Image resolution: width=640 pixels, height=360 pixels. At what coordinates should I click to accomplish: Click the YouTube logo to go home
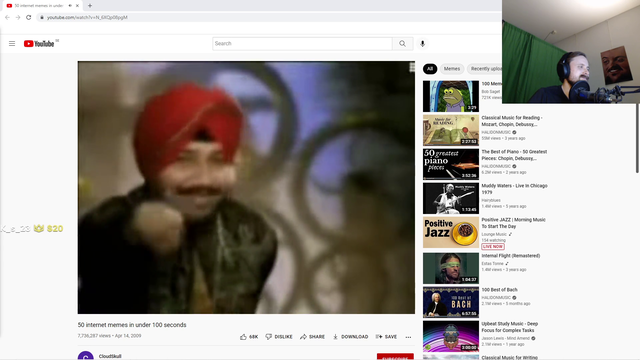[x=39, y=44]
